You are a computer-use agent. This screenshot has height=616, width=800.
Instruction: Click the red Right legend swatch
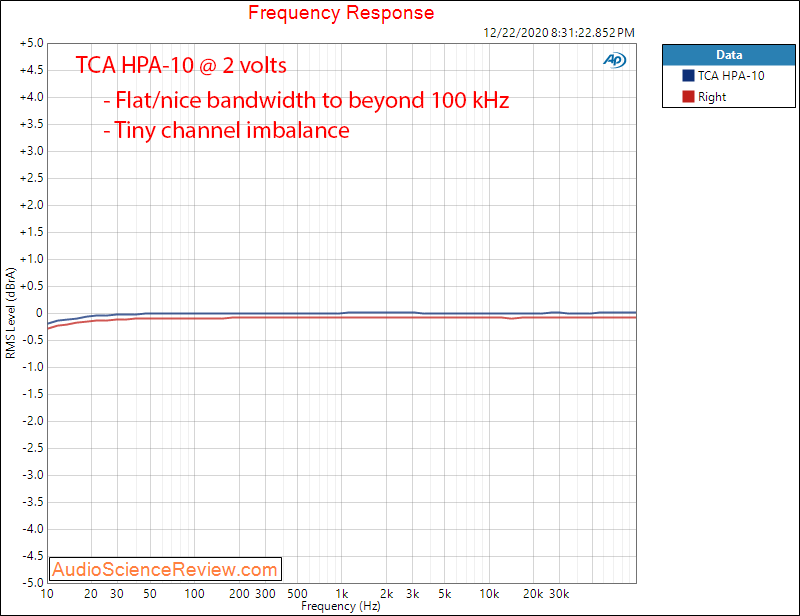coord(688,96)
